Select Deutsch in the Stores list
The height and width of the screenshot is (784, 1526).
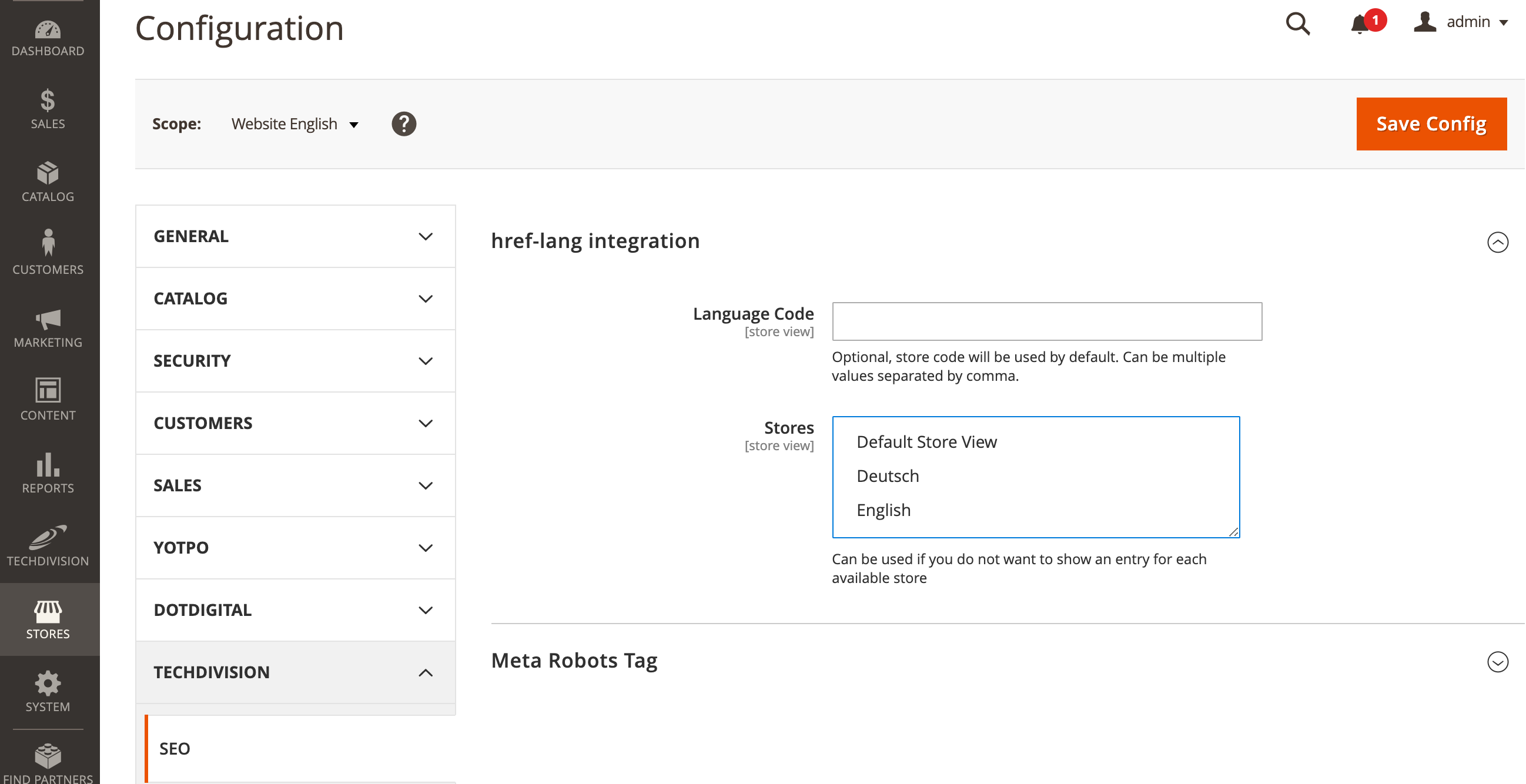pos(888,475)
